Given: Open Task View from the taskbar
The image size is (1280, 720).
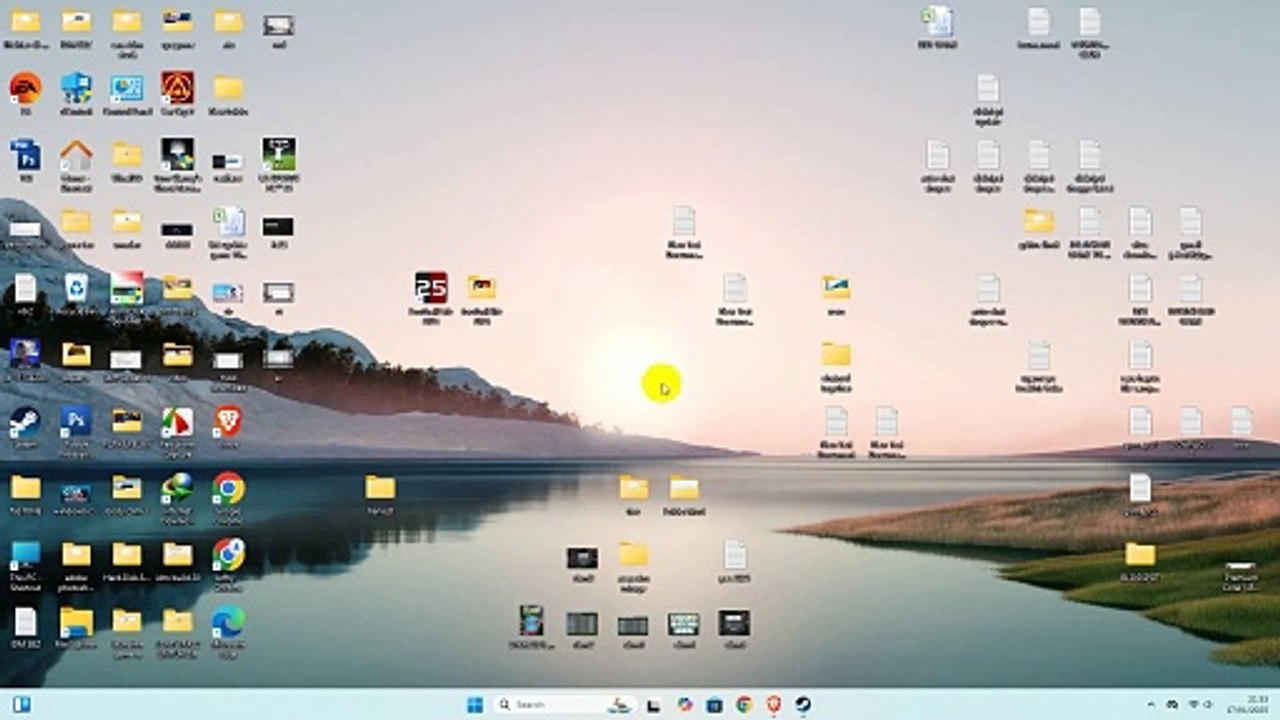Looking at the screenshot, I should 654,705.
